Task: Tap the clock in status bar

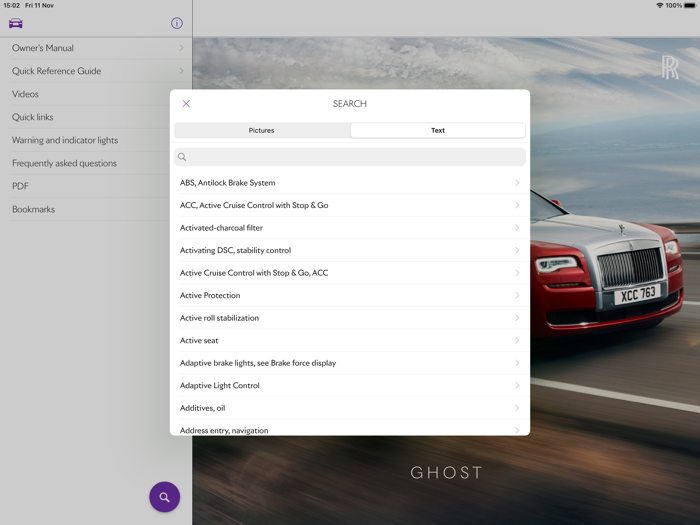Action: coord(12,5)
